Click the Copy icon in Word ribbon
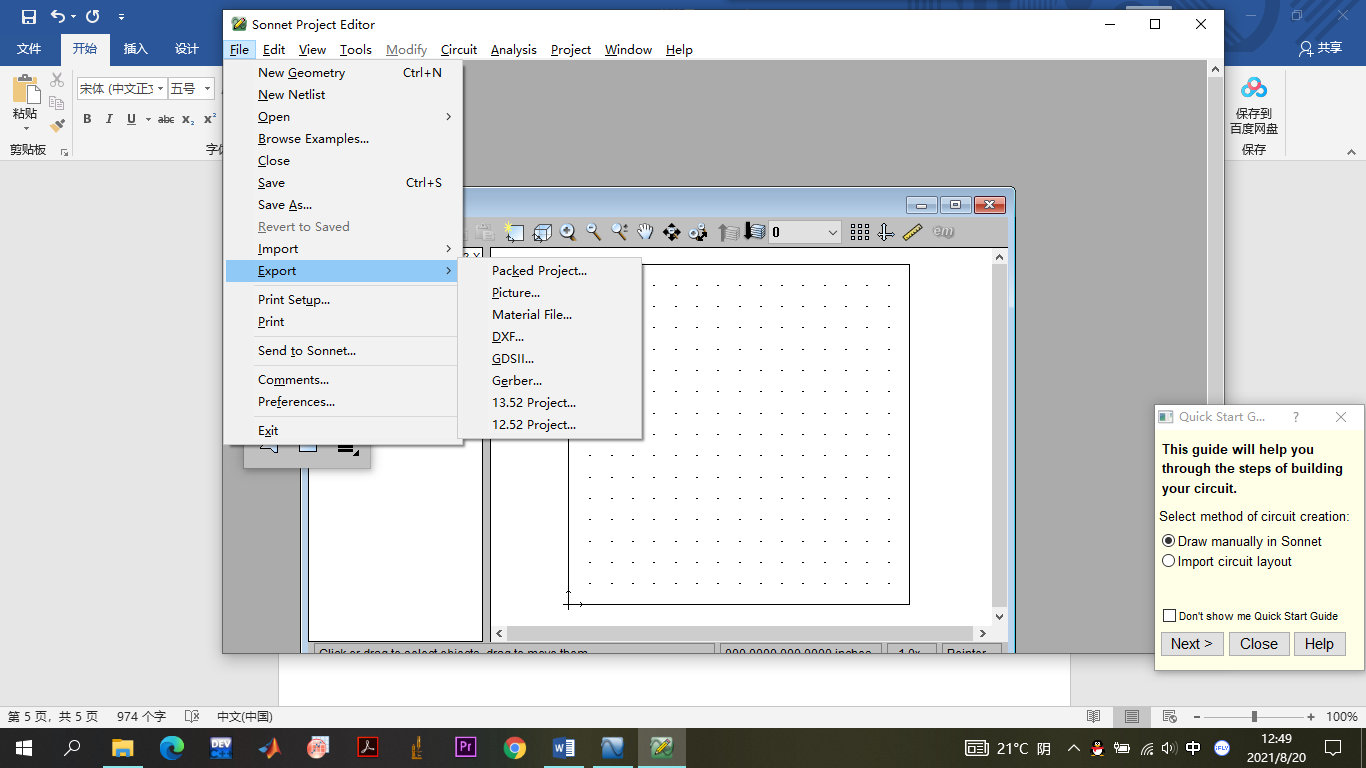Viewport: 1366px width, 768px height. (57, 103)
